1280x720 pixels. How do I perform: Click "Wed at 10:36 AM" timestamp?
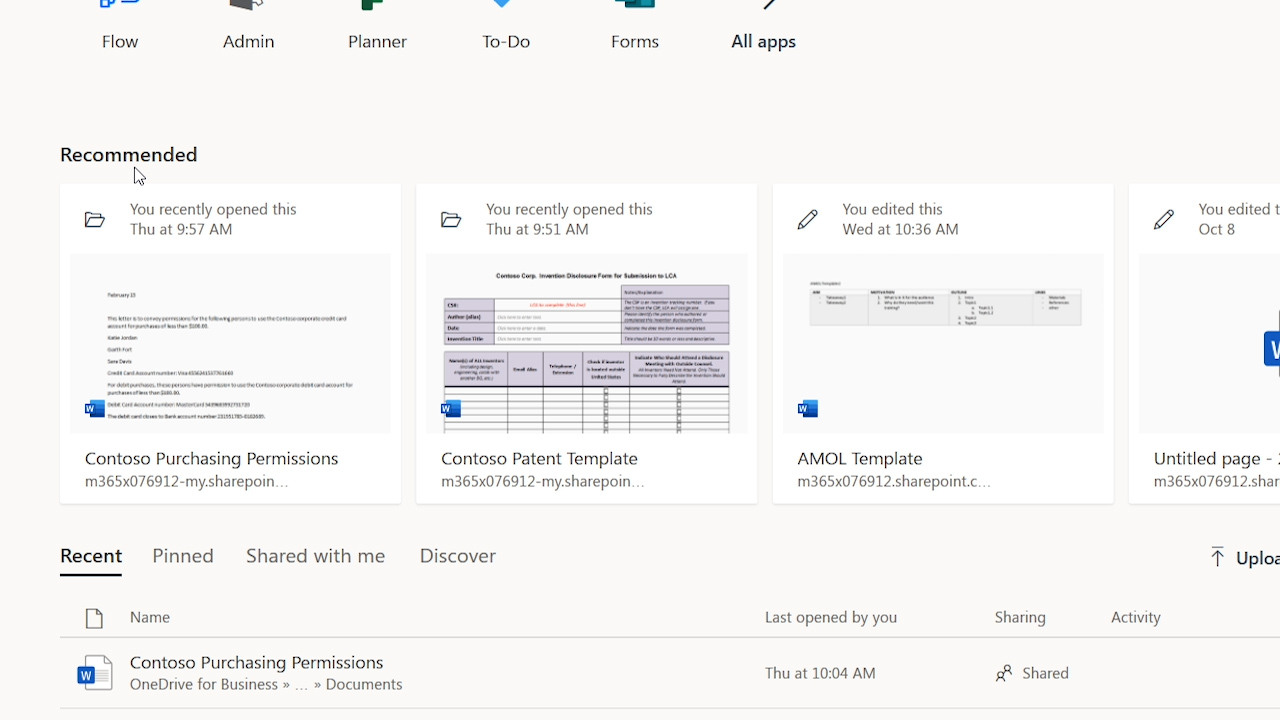coord(900,229)
